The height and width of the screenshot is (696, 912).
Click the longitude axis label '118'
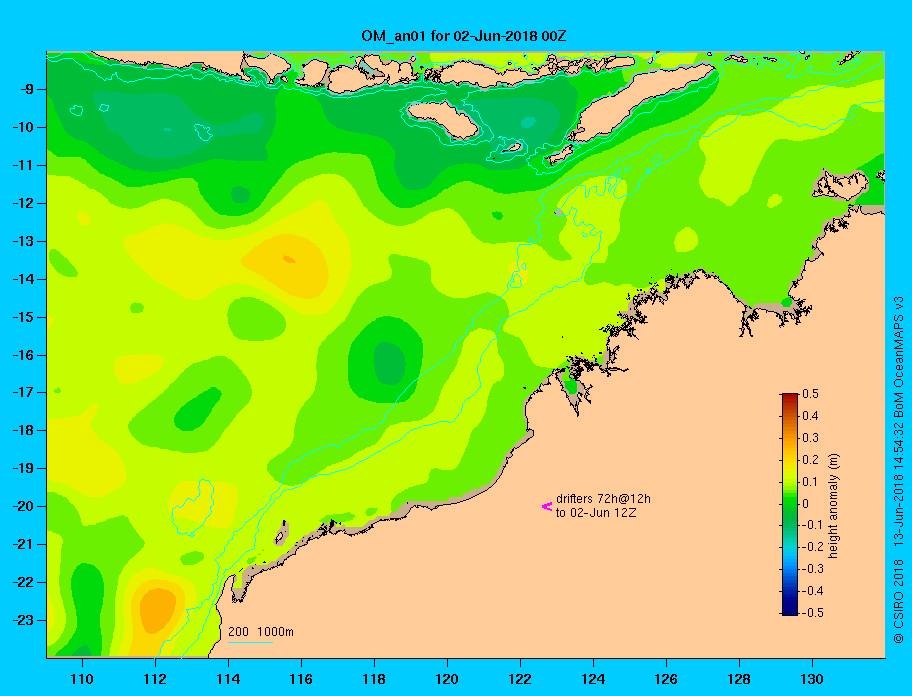click(x=374, y=679)
